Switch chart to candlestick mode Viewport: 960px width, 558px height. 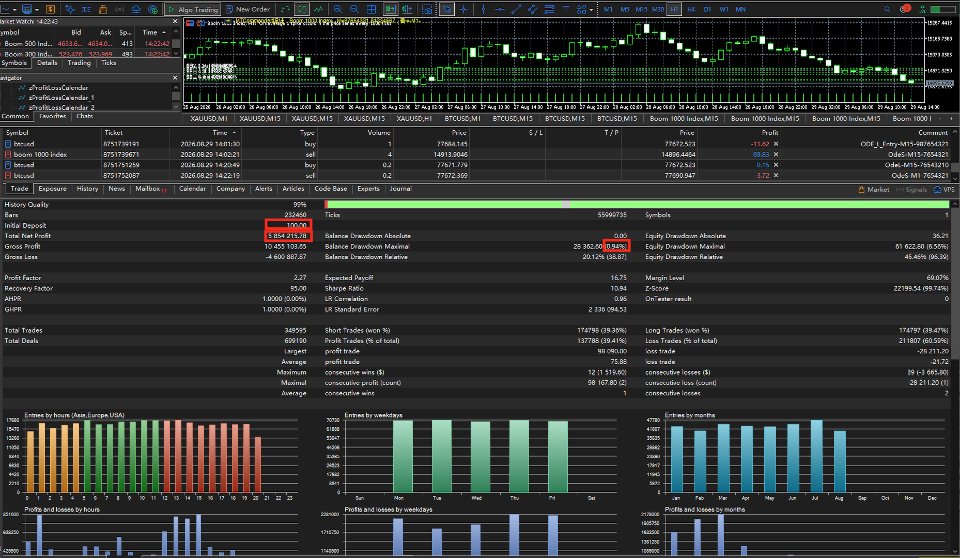pos(302,9)
